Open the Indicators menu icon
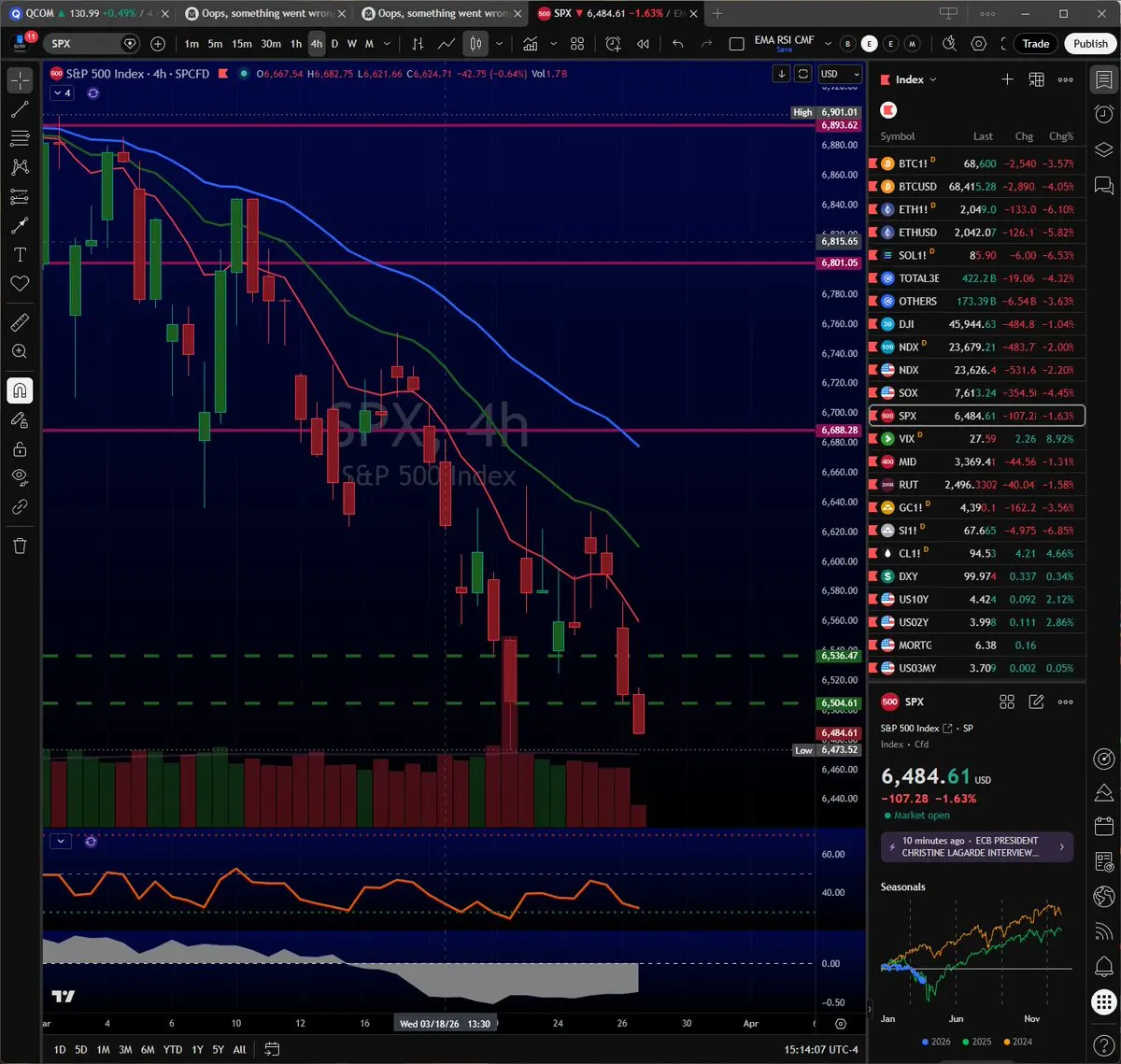The image size is (1121, 1064). pos(531,44)
